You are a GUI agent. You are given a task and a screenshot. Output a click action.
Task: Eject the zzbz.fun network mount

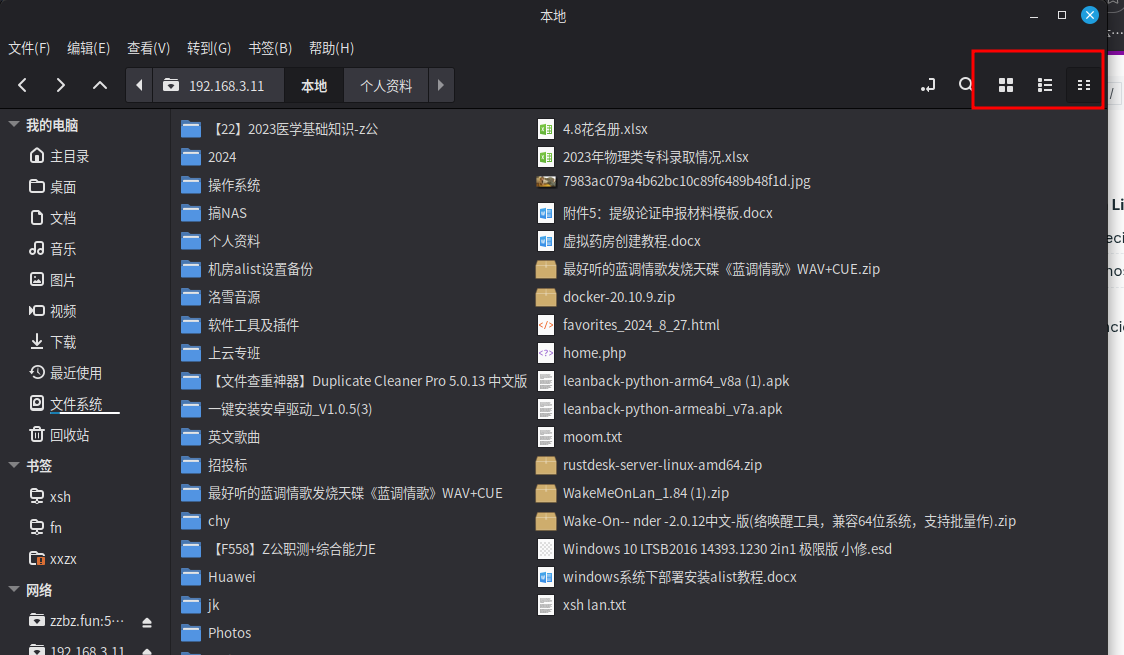coord(146,621)
